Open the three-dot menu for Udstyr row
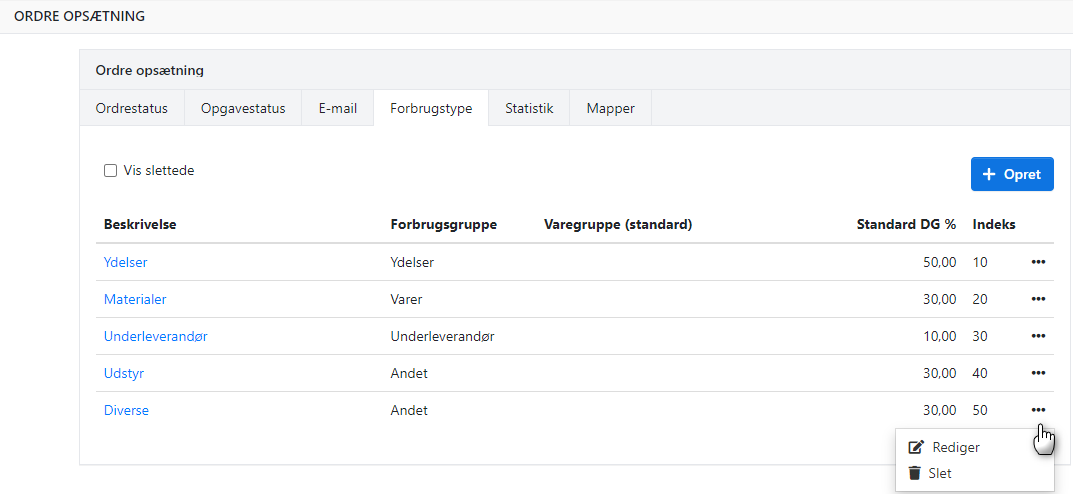This screenshot has width=1073, height=494. pyautogui.click(x=1038, y=373)
